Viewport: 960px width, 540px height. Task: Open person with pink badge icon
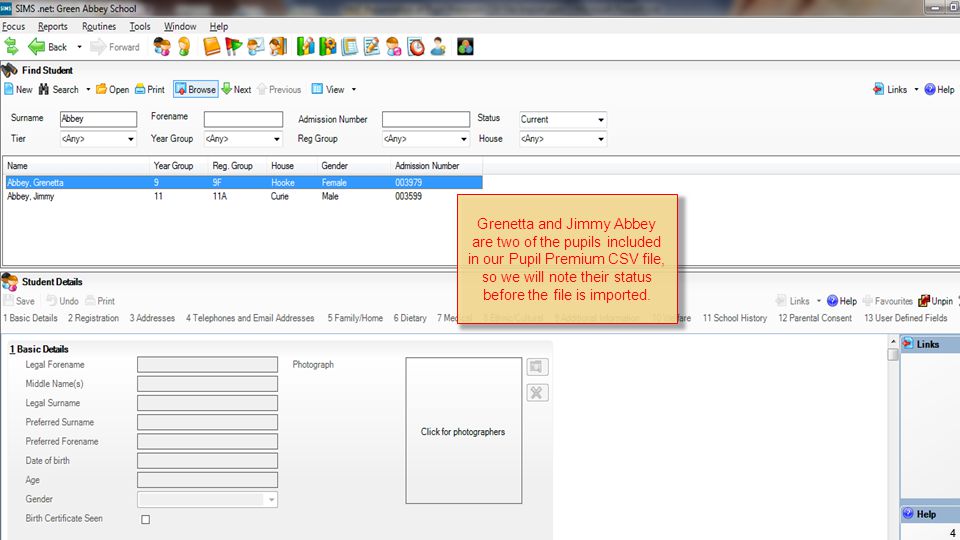pos(394,47)
